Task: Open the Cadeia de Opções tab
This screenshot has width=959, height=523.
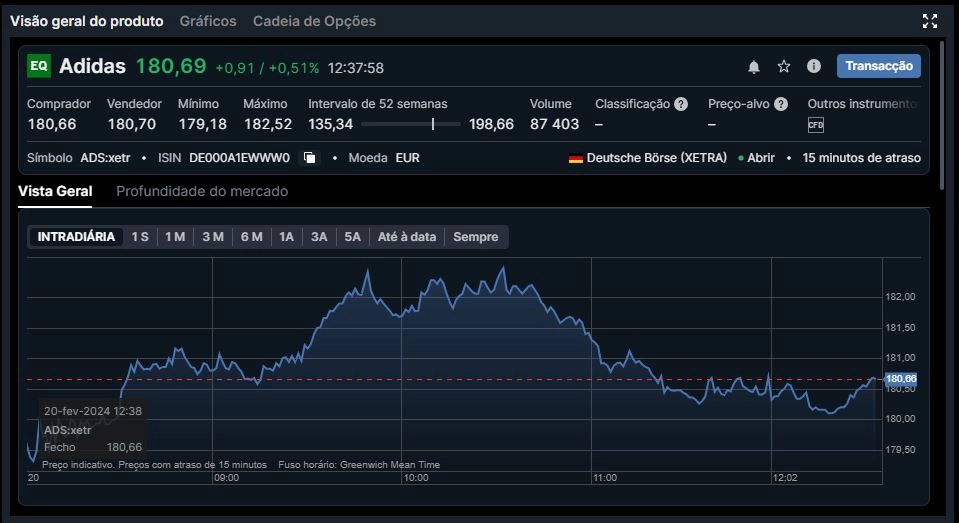Action: coord(314,21)
